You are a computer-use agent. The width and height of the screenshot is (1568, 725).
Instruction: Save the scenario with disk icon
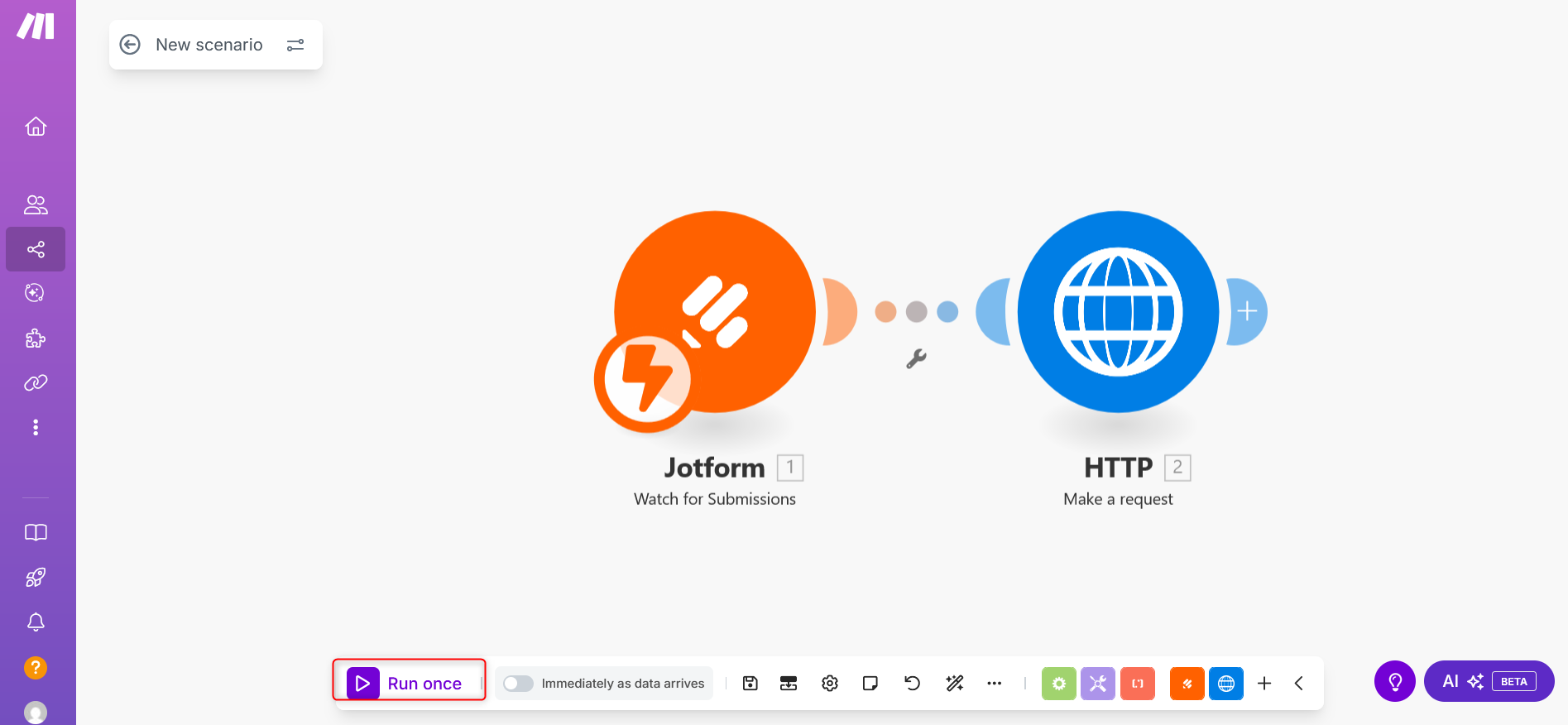[750, 683]
